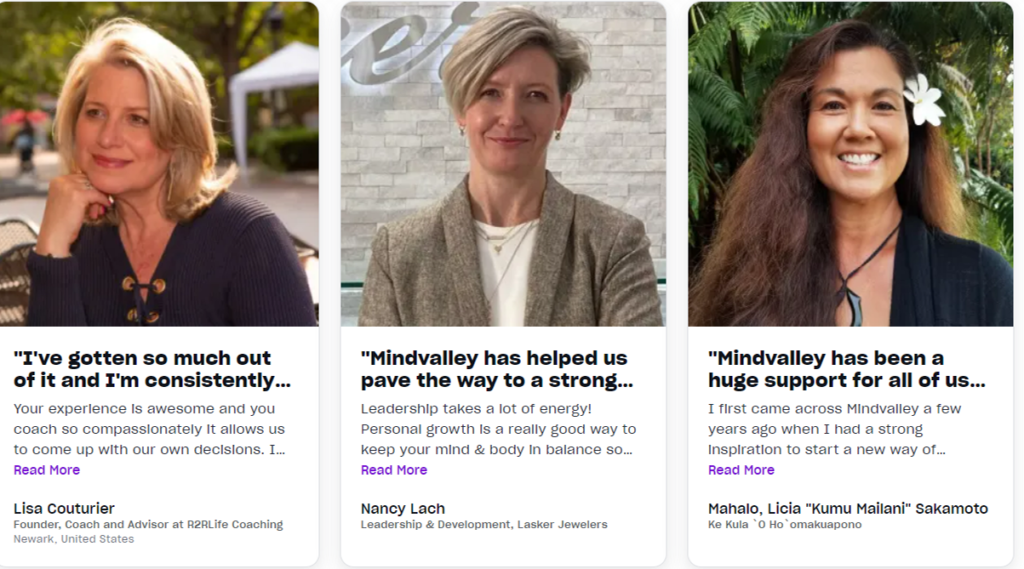Click the "Newark, United States" location text

(x=73, y=539)
